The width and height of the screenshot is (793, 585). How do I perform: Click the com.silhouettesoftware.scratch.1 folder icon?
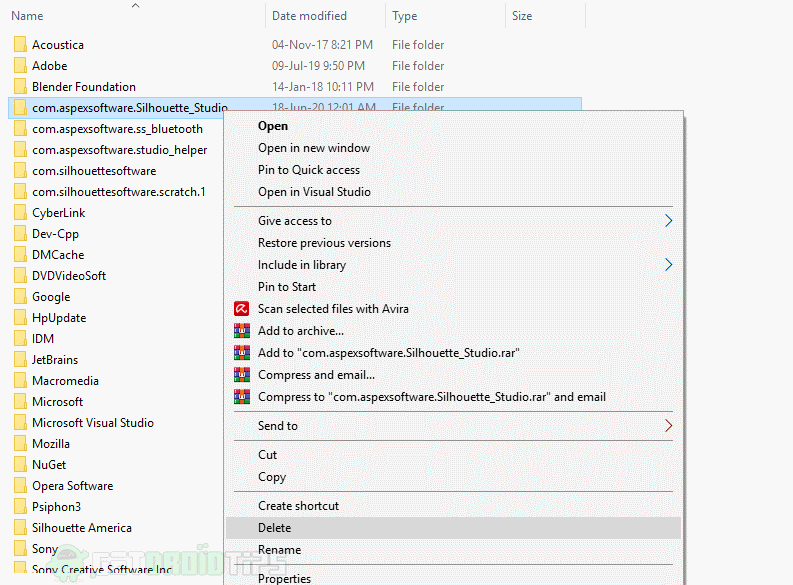click(x=20, y=192)
